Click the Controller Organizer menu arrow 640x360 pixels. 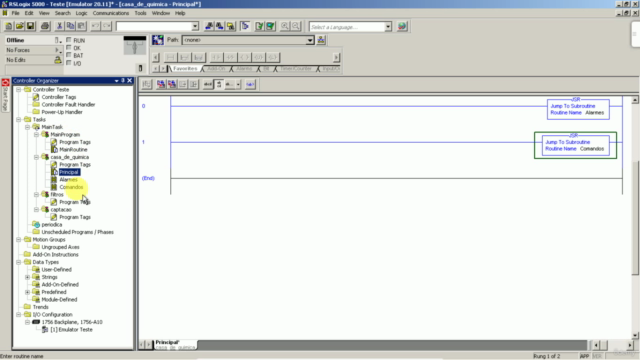pyautogui.click(x=116, y=81)
